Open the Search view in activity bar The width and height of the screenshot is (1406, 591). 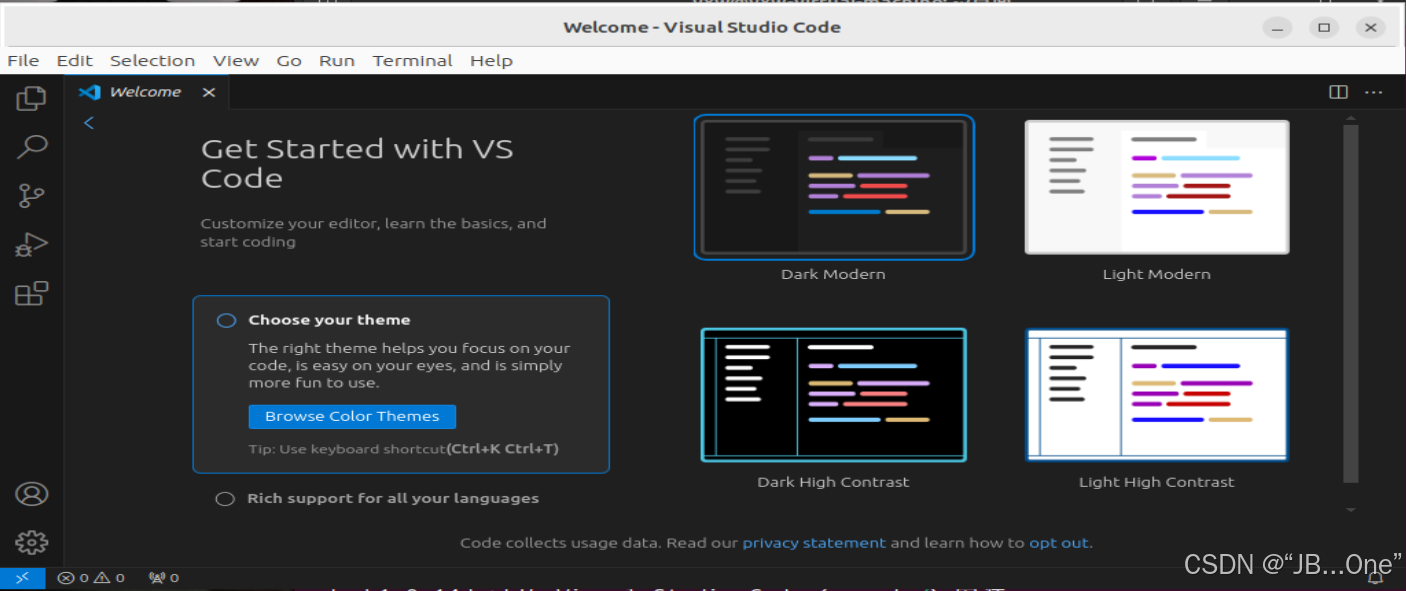tap(32, 147)
